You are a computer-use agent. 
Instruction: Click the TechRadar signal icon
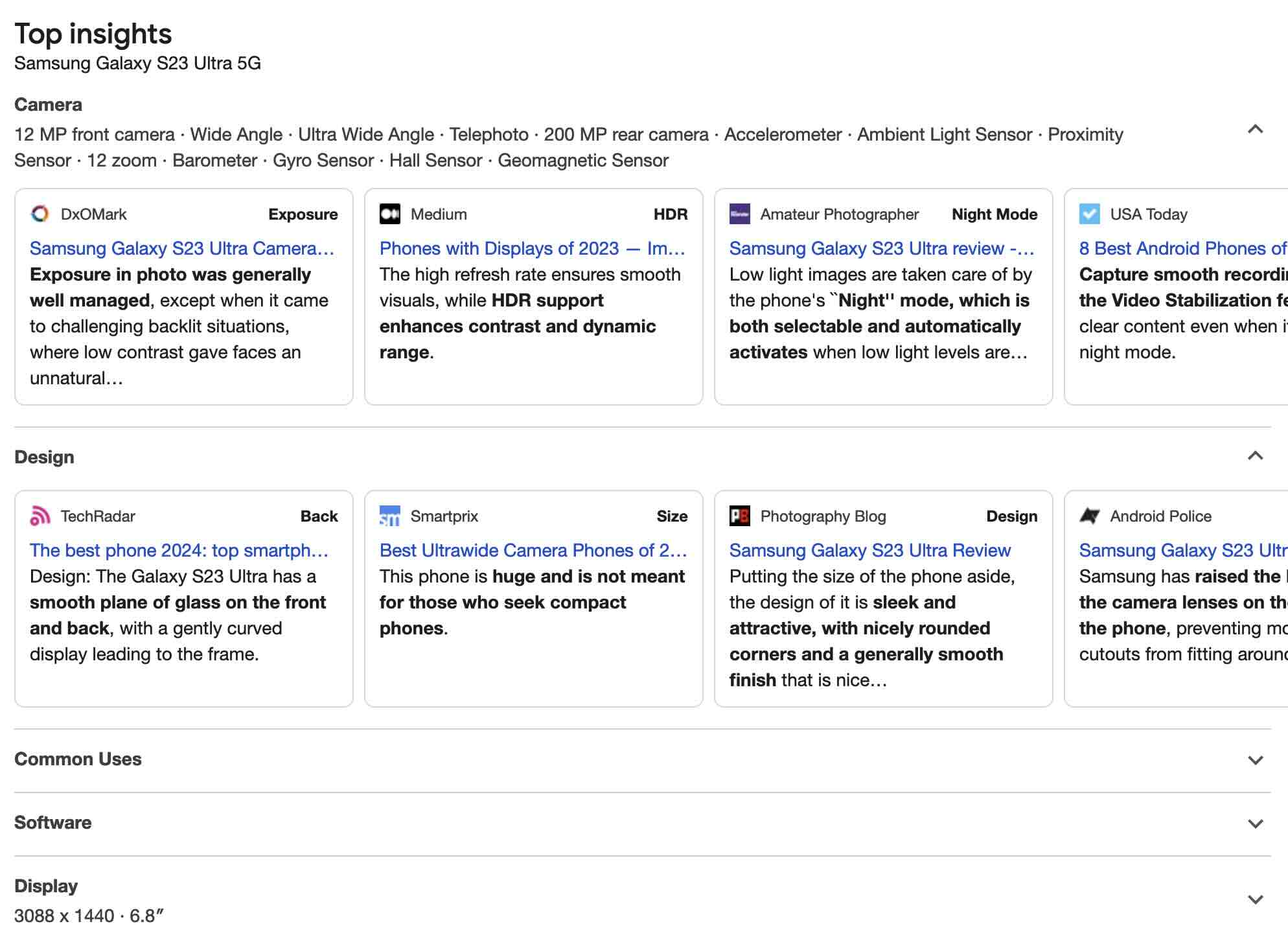40,516
